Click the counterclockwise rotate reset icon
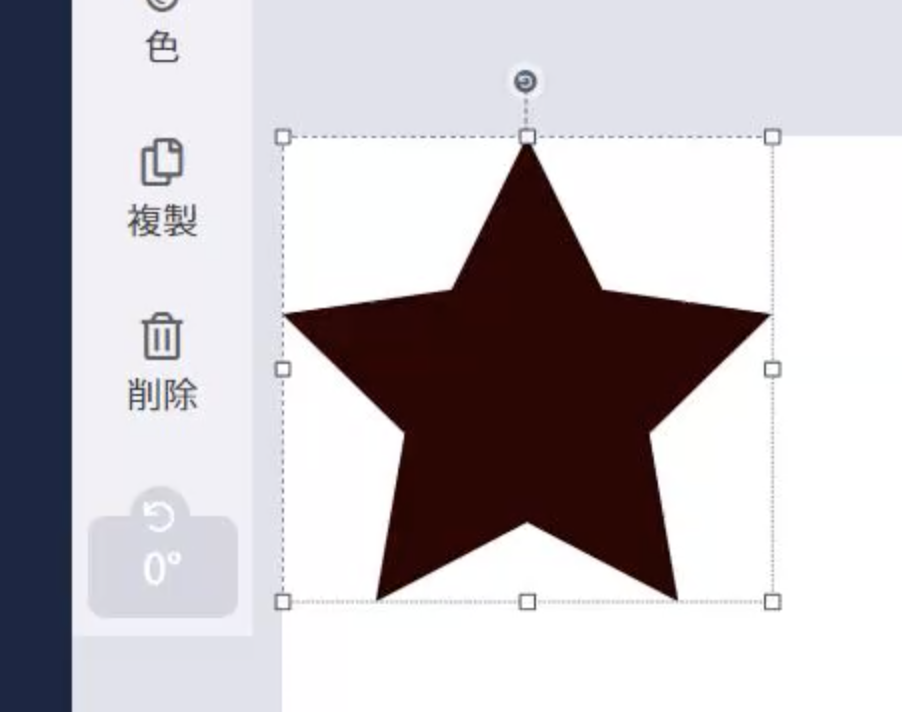902x712 pixels. click(159, 516)
